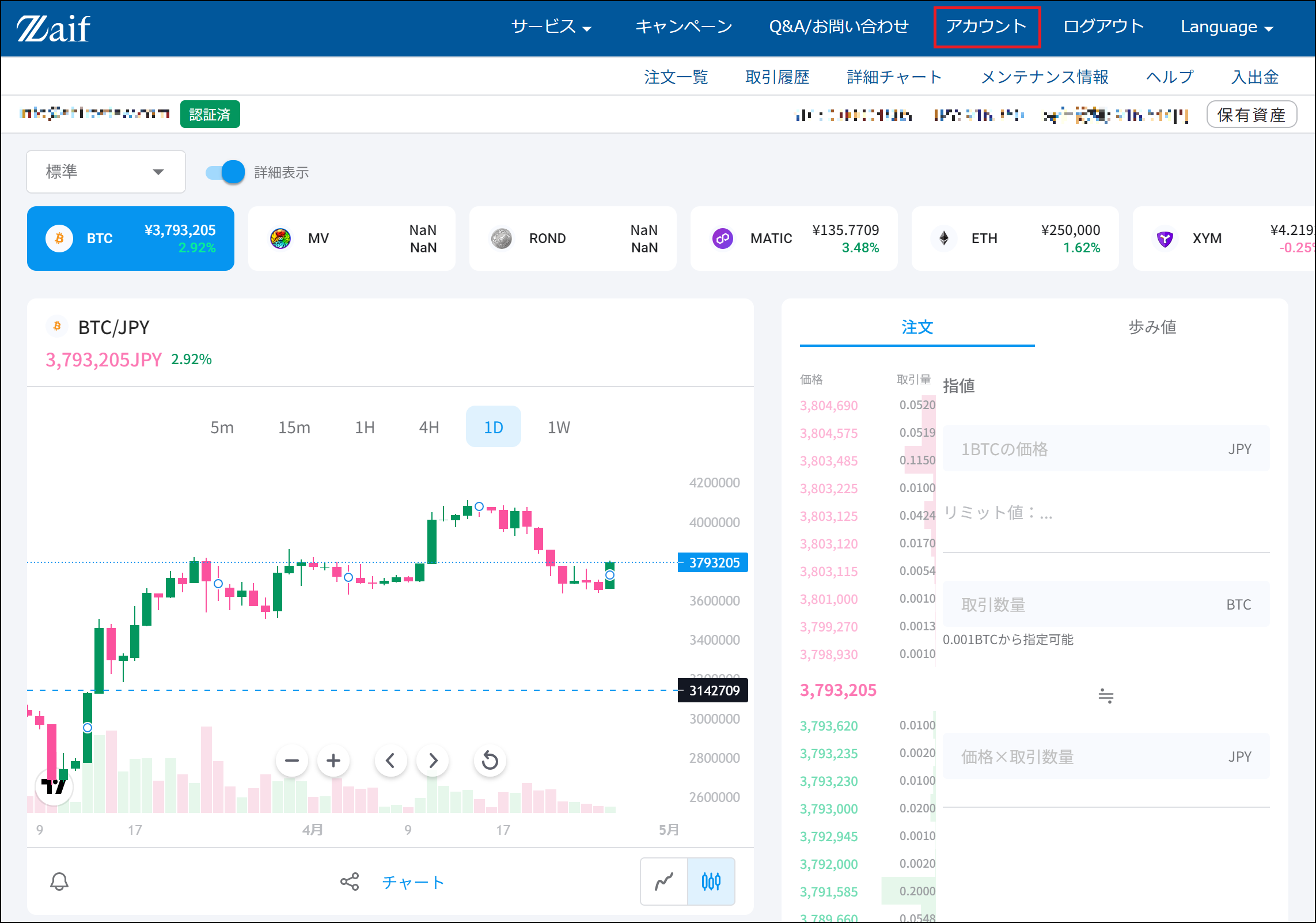Move chart left with back arrow

coord(390,761)
